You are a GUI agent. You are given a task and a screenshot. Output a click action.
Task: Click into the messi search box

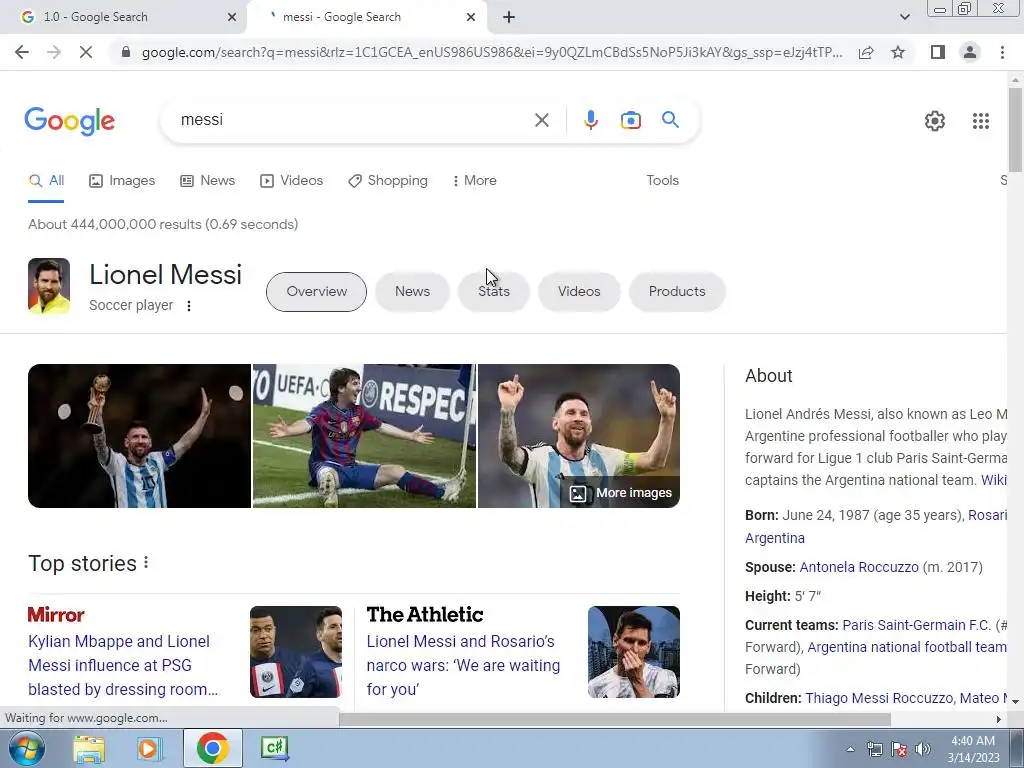pyautogui.click(x=353, y=120)
